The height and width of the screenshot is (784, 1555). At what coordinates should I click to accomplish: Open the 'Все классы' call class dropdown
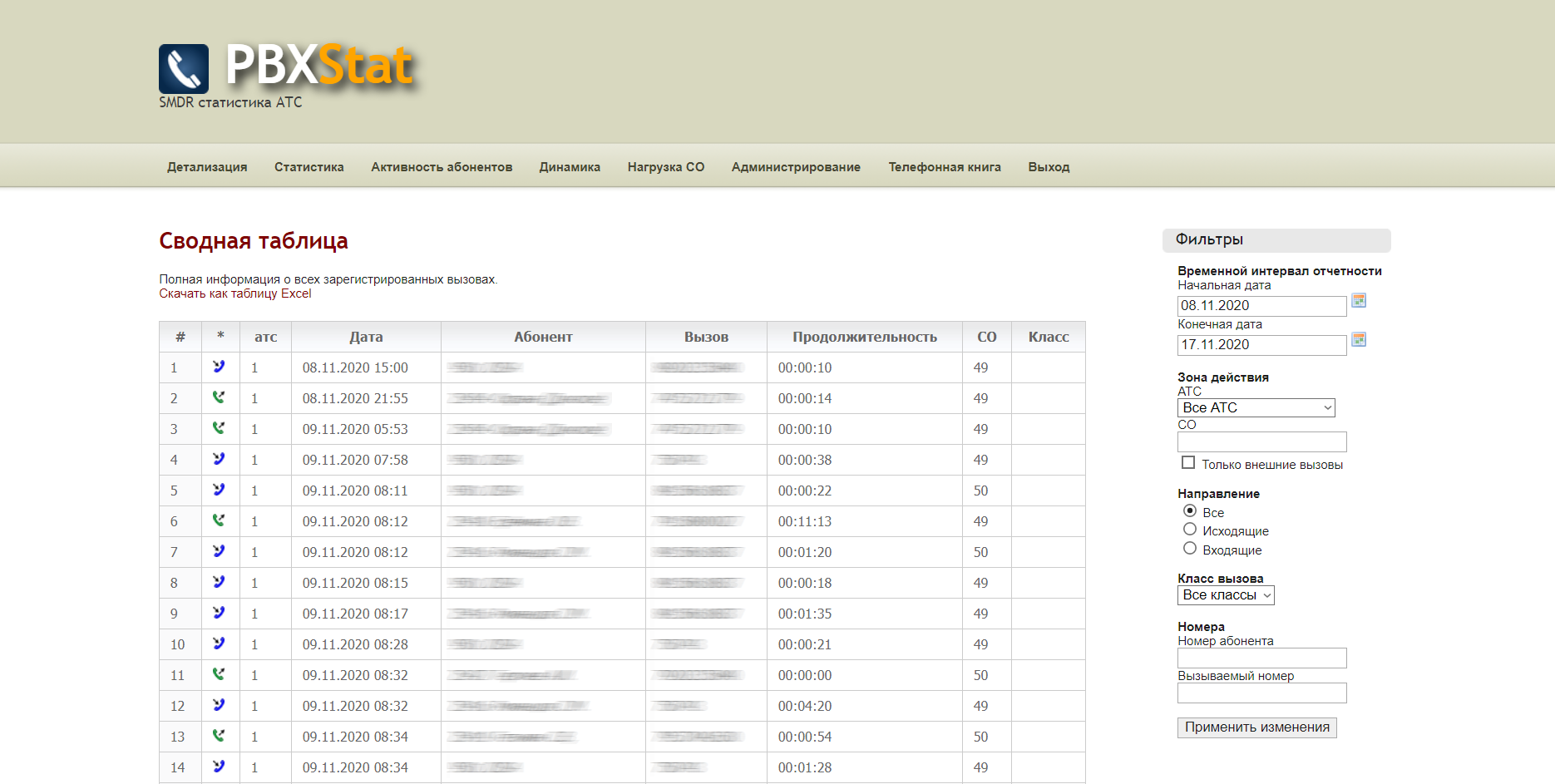(x=1226, y=595)
